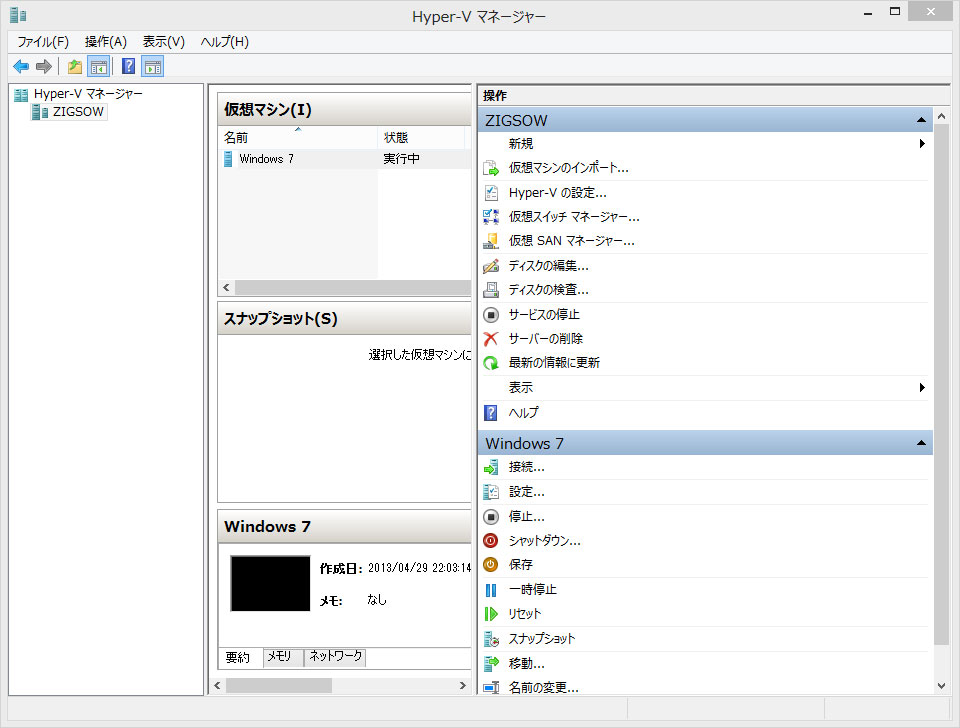The width and height of the screenshot is (960, 728).
Task: Open the 操作(A) menu
Action: pyautogui.click(x=106, y=42)
